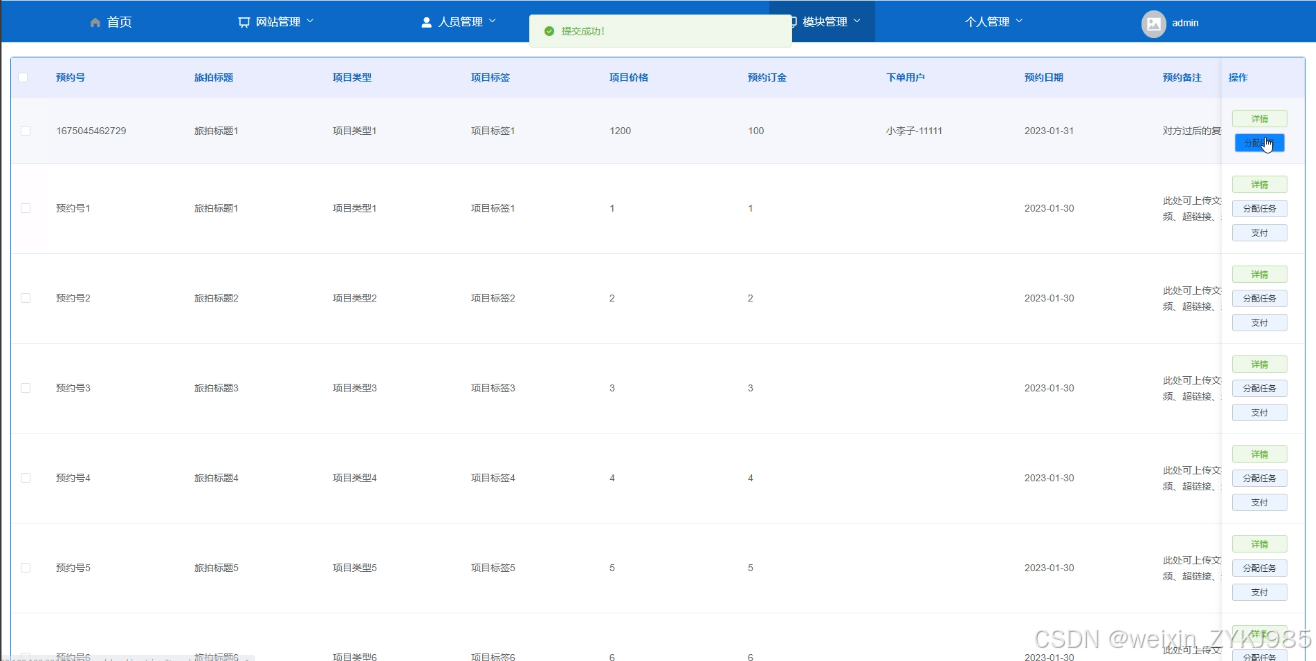Viewport: 1316px width, 661px height.
Task: Click 详情 button for 预约号4
Action: click(1259, 454)
